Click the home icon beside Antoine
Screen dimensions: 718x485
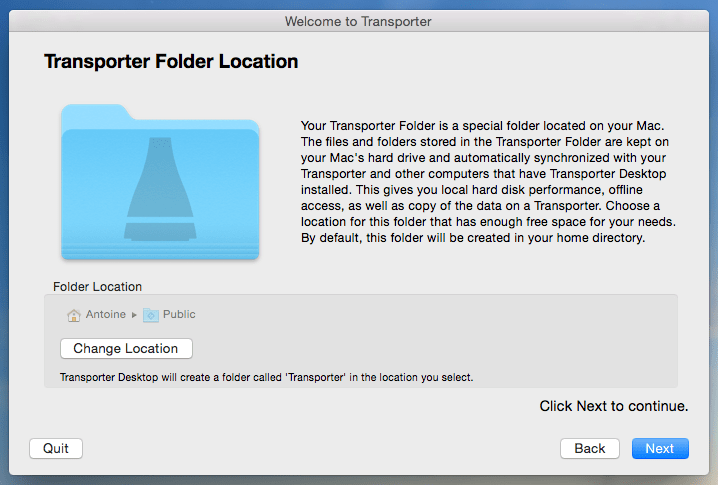pos(74,315)
